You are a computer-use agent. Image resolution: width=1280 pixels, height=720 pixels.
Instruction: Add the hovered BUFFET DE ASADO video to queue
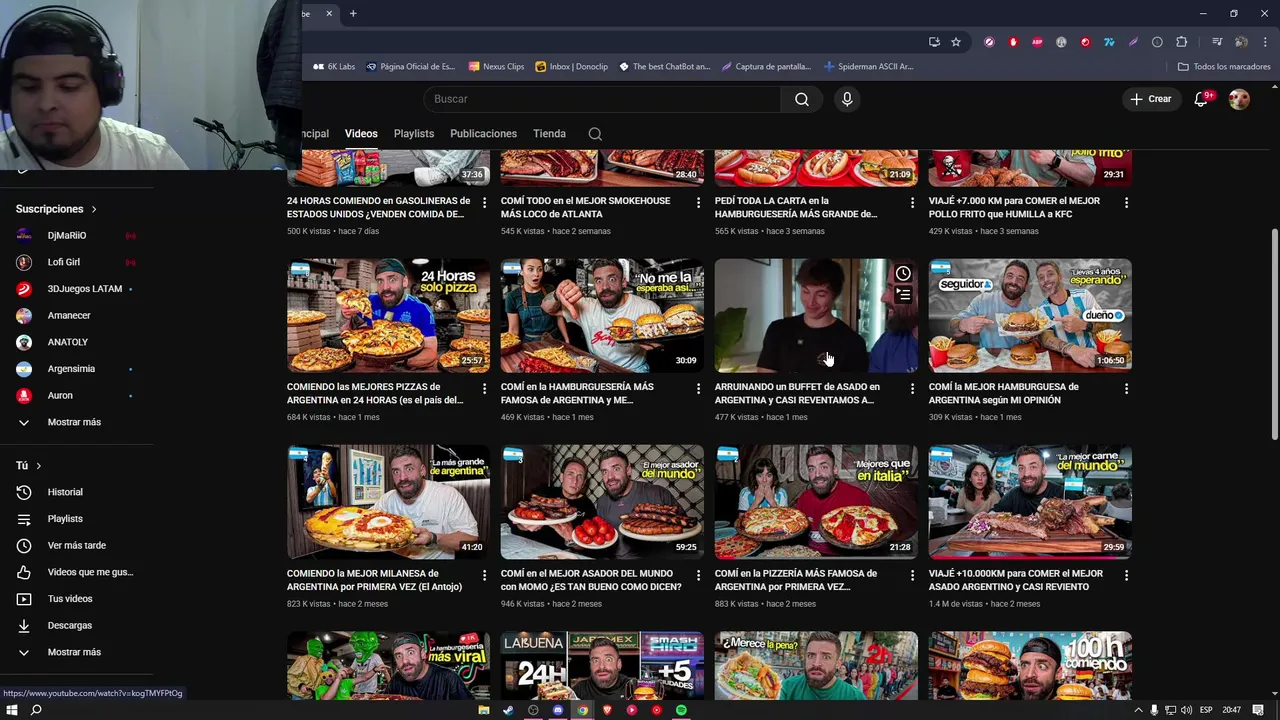903,295
